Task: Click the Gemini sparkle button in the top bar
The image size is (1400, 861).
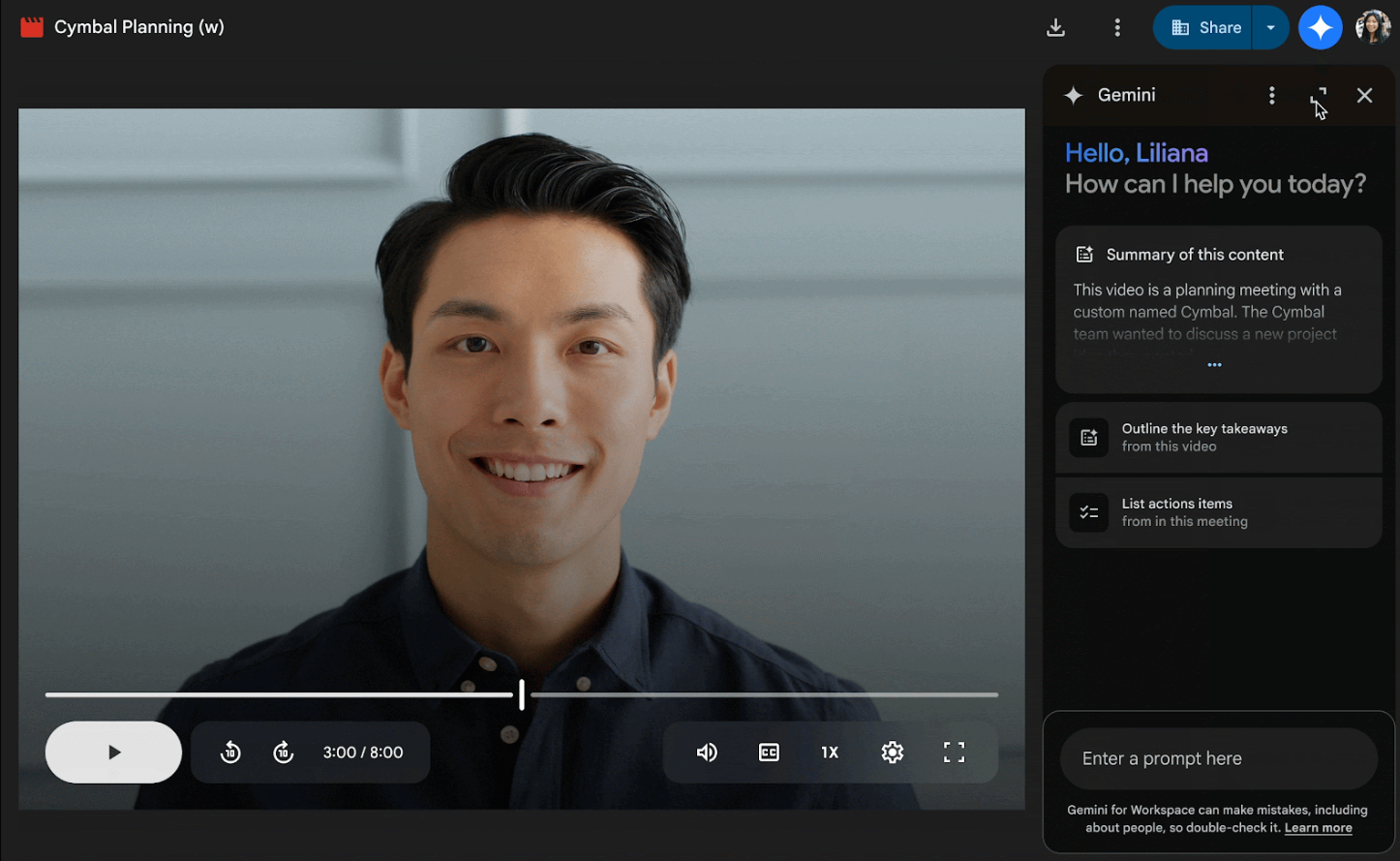Action: point(1320,27)
